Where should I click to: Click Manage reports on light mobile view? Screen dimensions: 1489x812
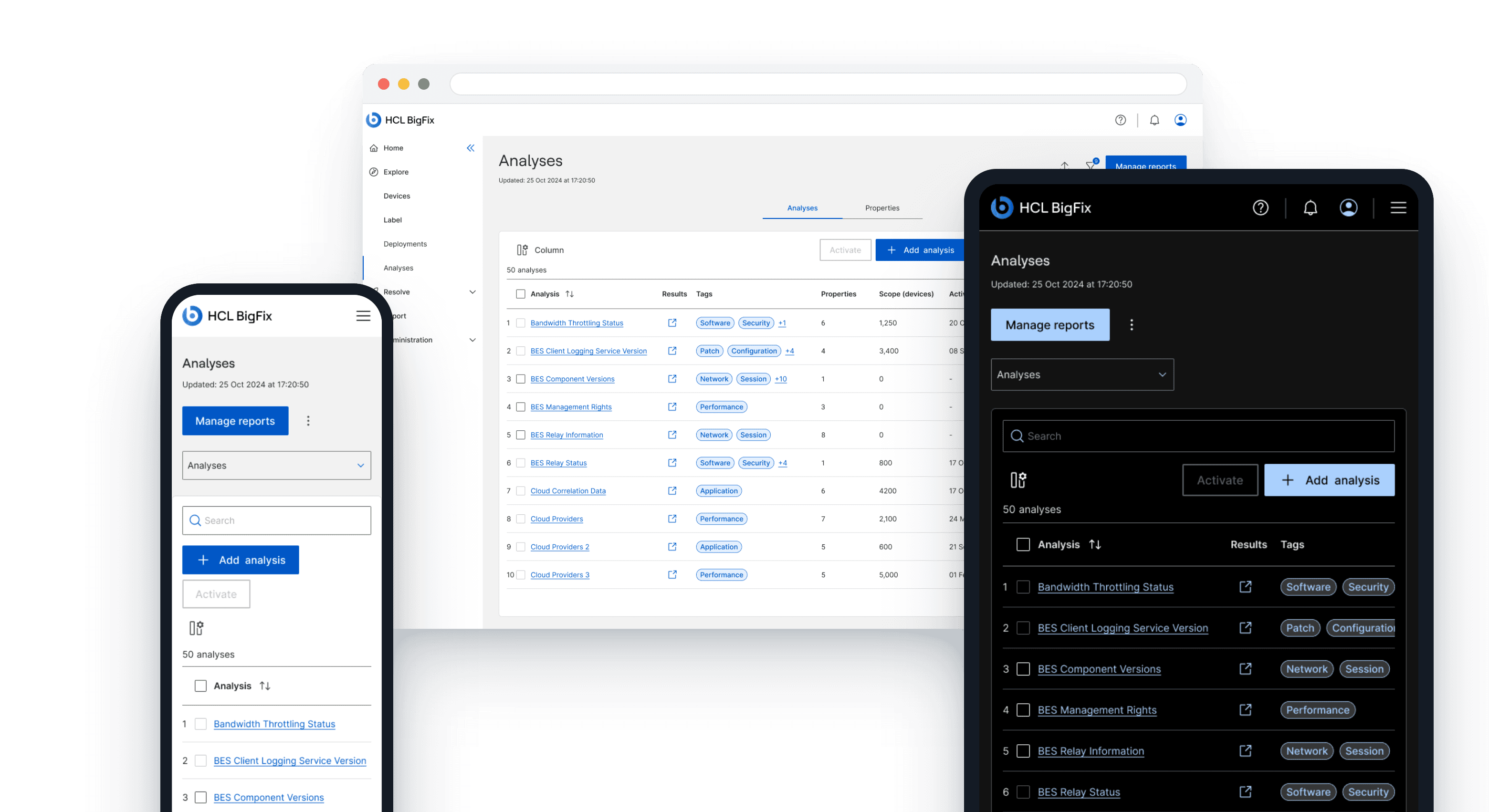pos(235,421)
